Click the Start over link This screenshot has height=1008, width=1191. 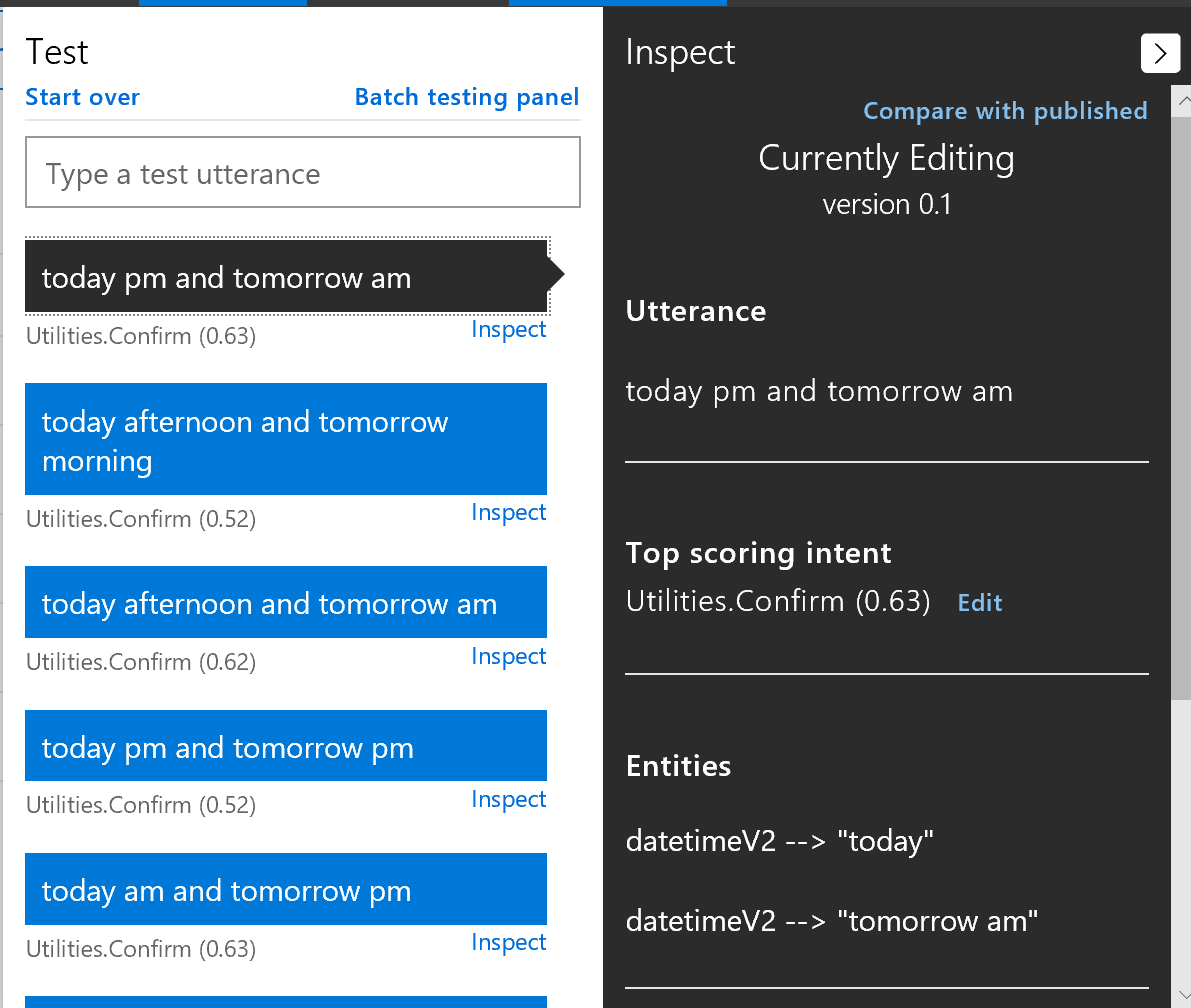[x=82, y=97]
